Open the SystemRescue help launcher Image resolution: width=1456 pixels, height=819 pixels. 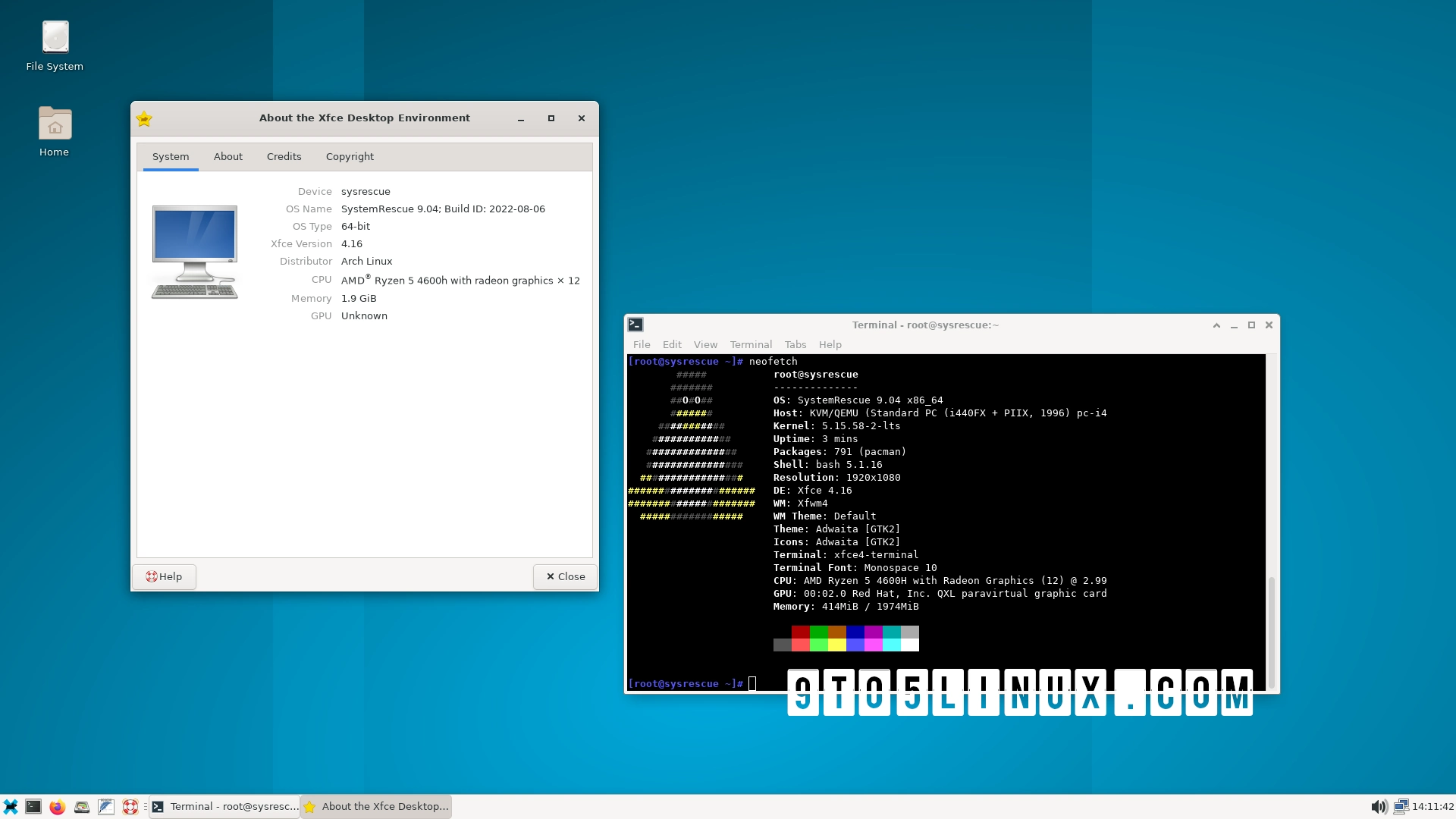tap(130, 807)
